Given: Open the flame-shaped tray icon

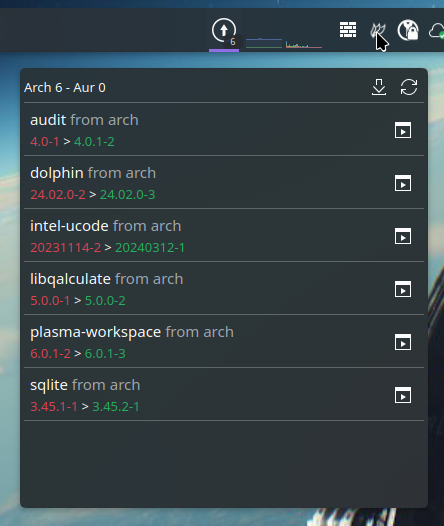Looking at the screenshot, I should [x=378, y=30].
